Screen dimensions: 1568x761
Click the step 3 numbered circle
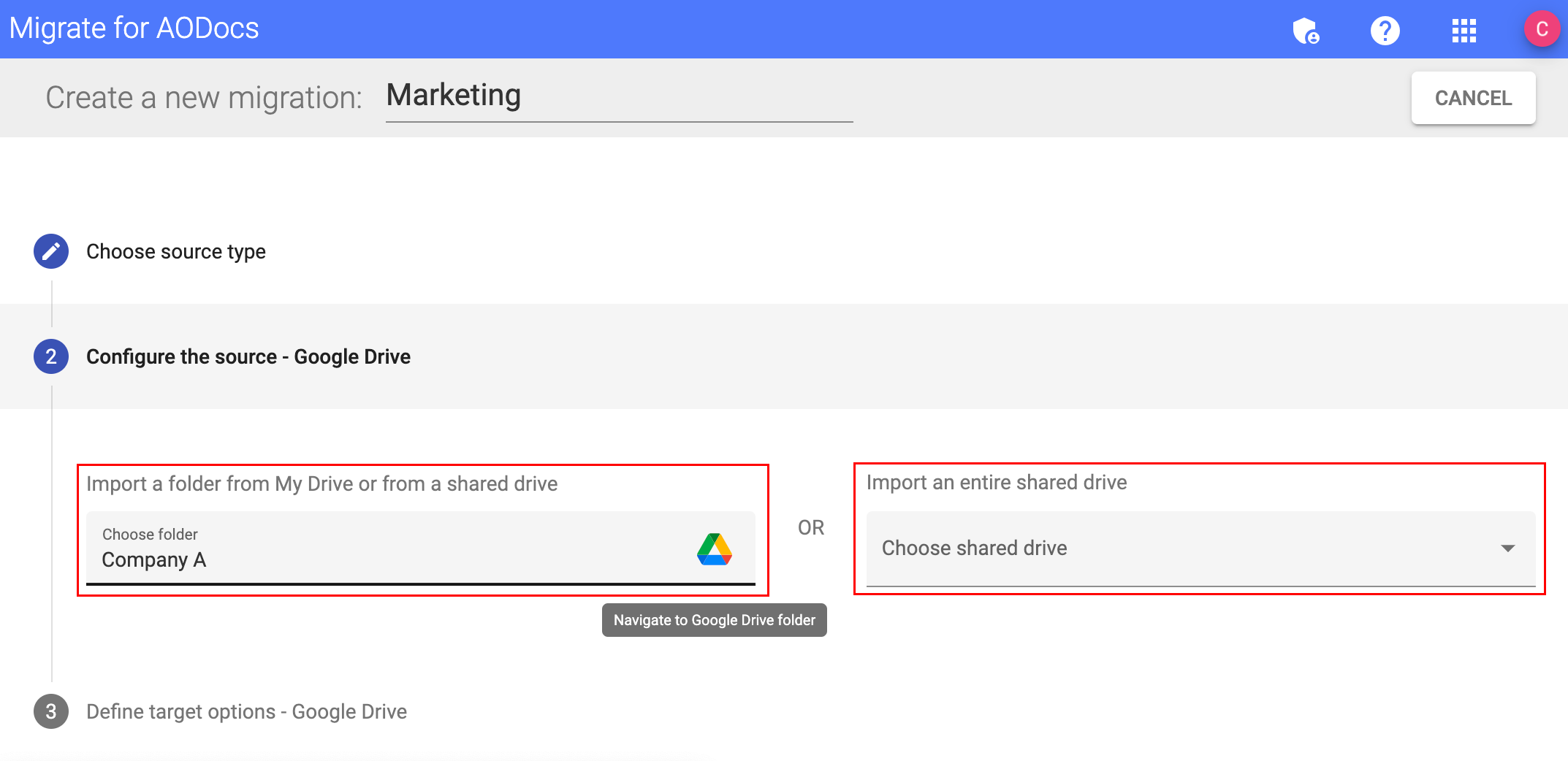click(50, 711)
